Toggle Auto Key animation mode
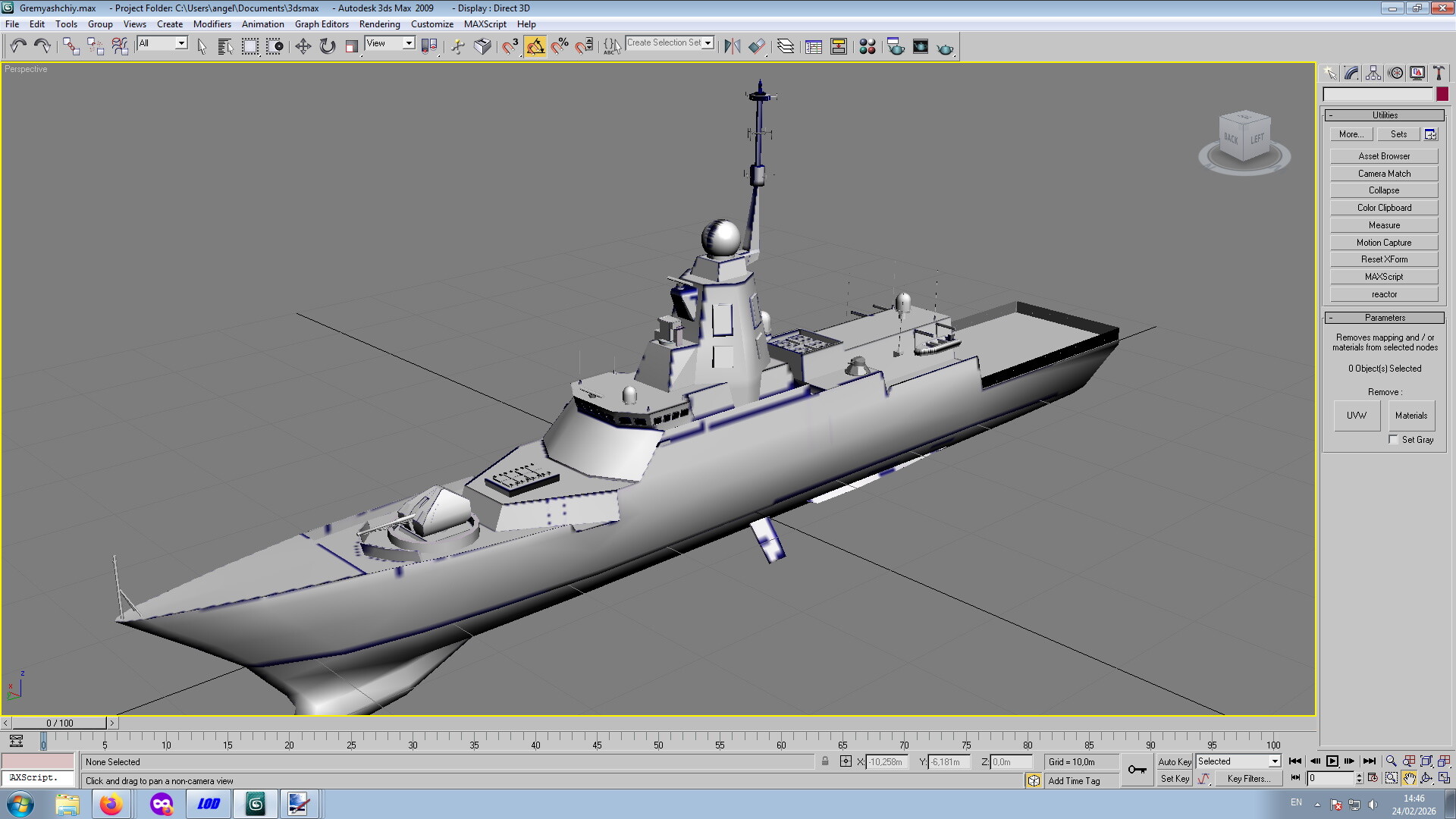This screenshot has width=1456, height=819. [x=1174, y=761]
